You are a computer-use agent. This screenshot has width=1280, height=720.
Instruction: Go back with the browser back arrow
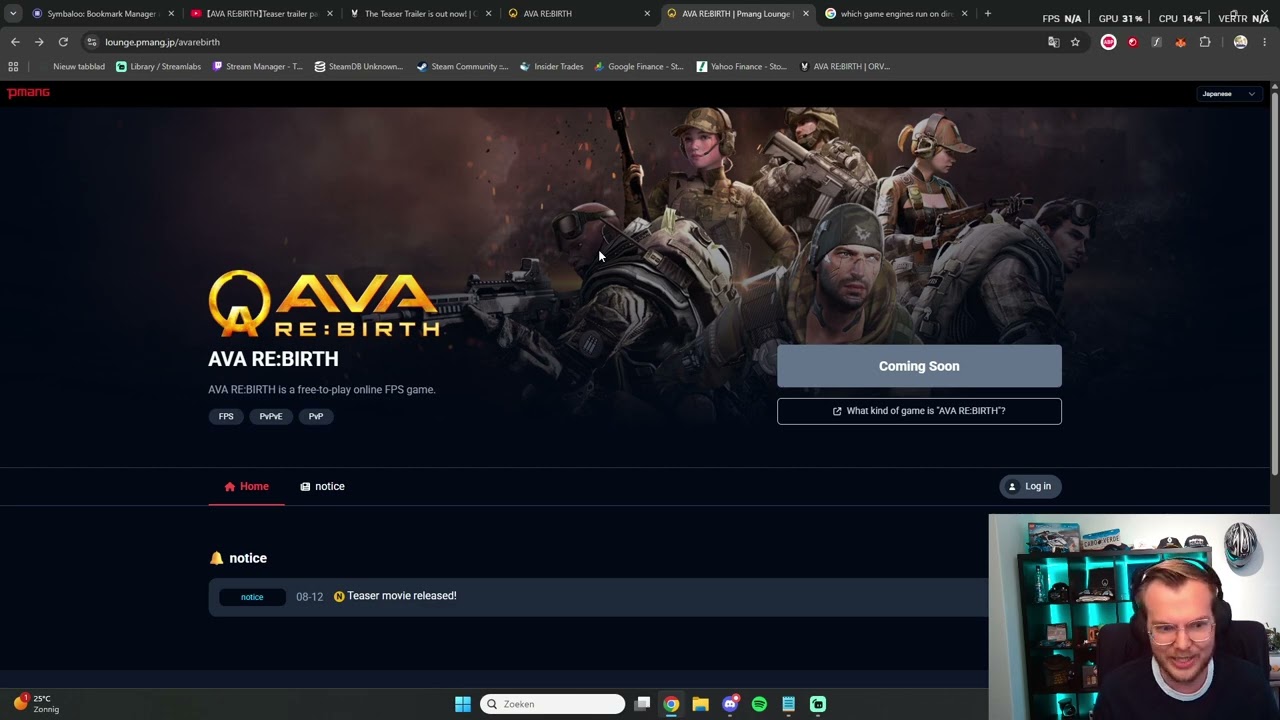pyautogui.click(x=15, y=42)
